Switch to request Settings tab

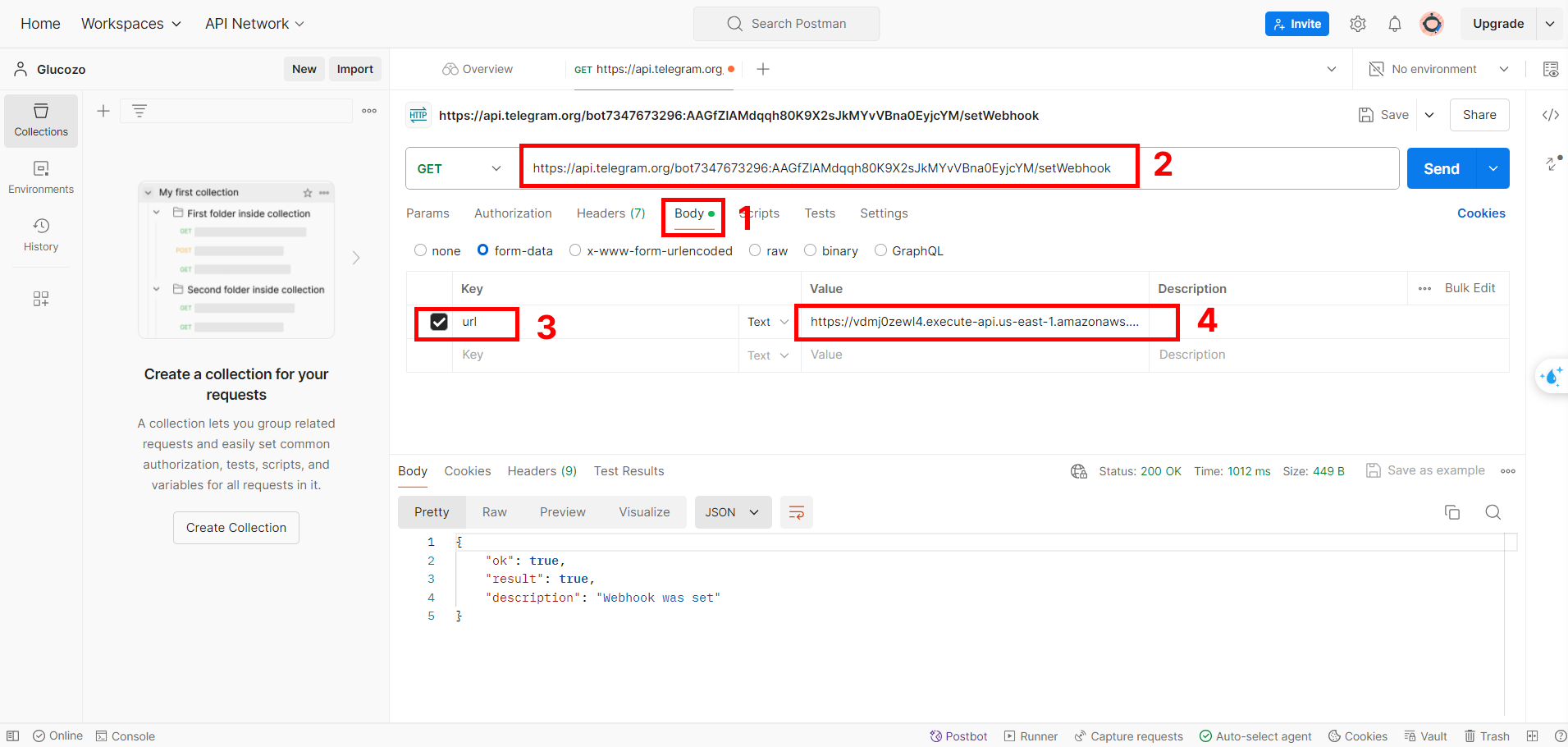[884, 213]
